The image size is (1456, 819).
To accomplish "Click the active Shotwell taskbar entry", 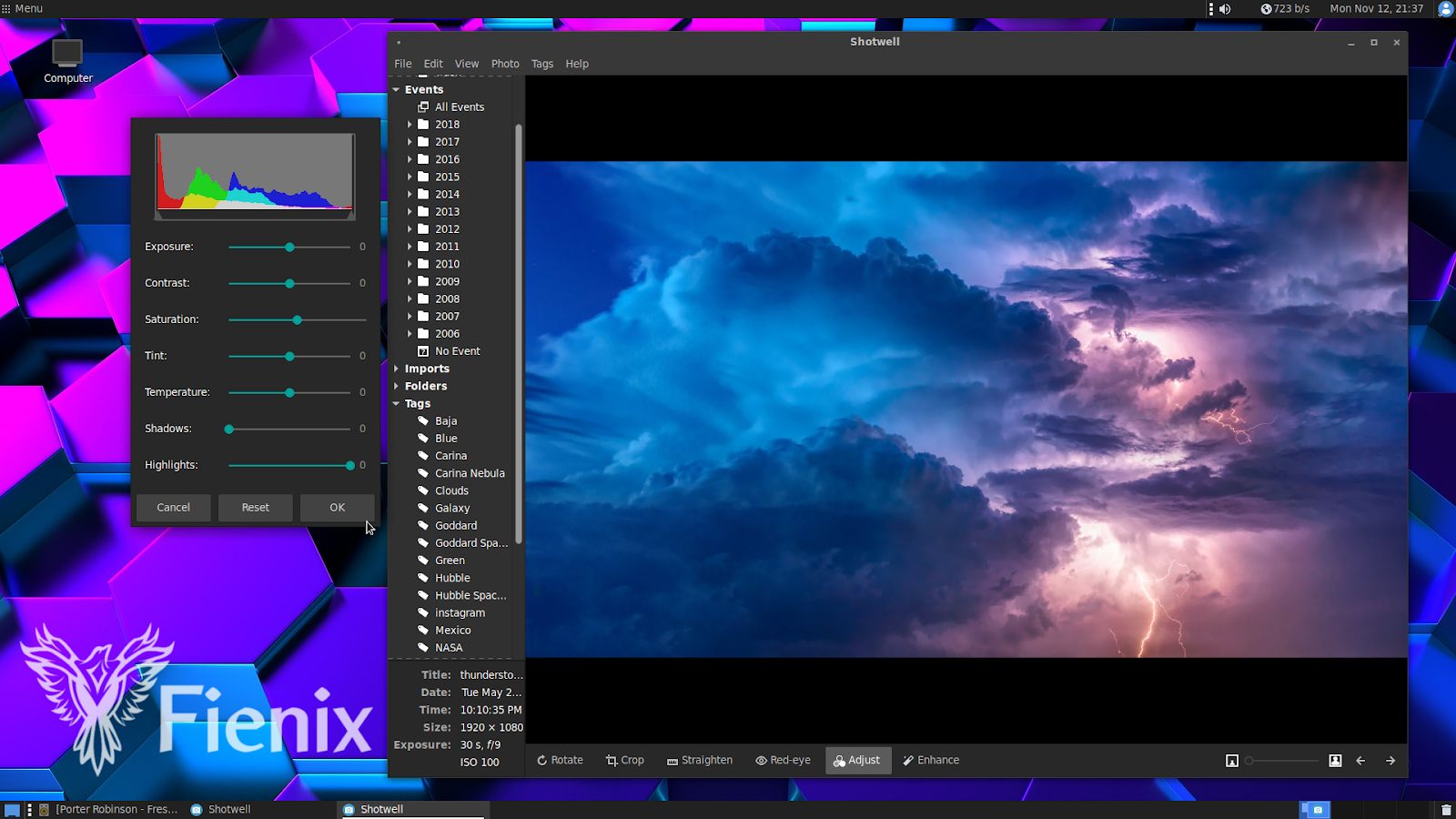I will [x=414, y=810].
